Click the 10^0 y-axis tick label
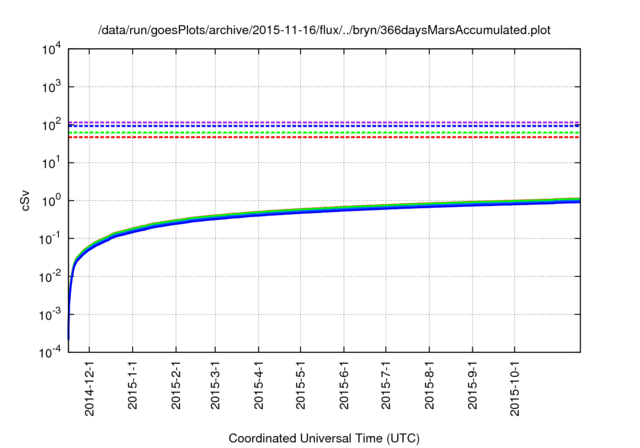640x448 pixels. pos(51,201)
